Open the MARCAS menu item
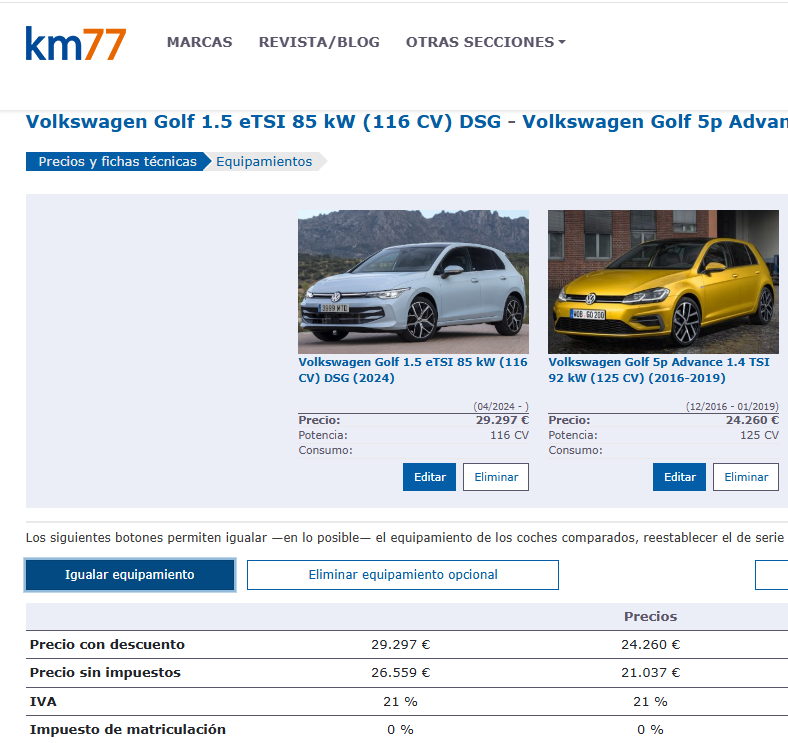This screenshot has width=788, height=743. (x=200, y=42)
